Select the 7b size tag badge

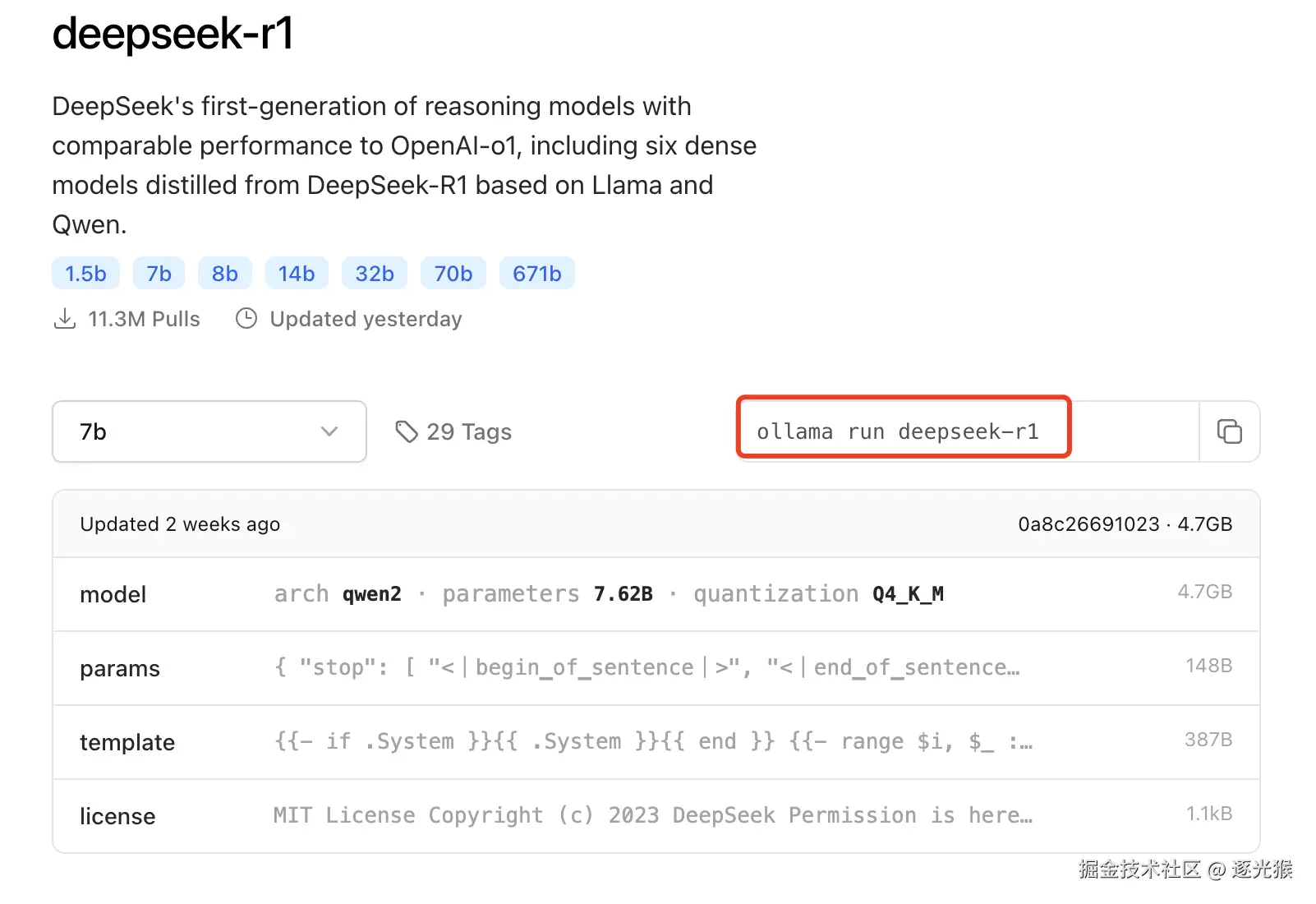click(159, 274)
